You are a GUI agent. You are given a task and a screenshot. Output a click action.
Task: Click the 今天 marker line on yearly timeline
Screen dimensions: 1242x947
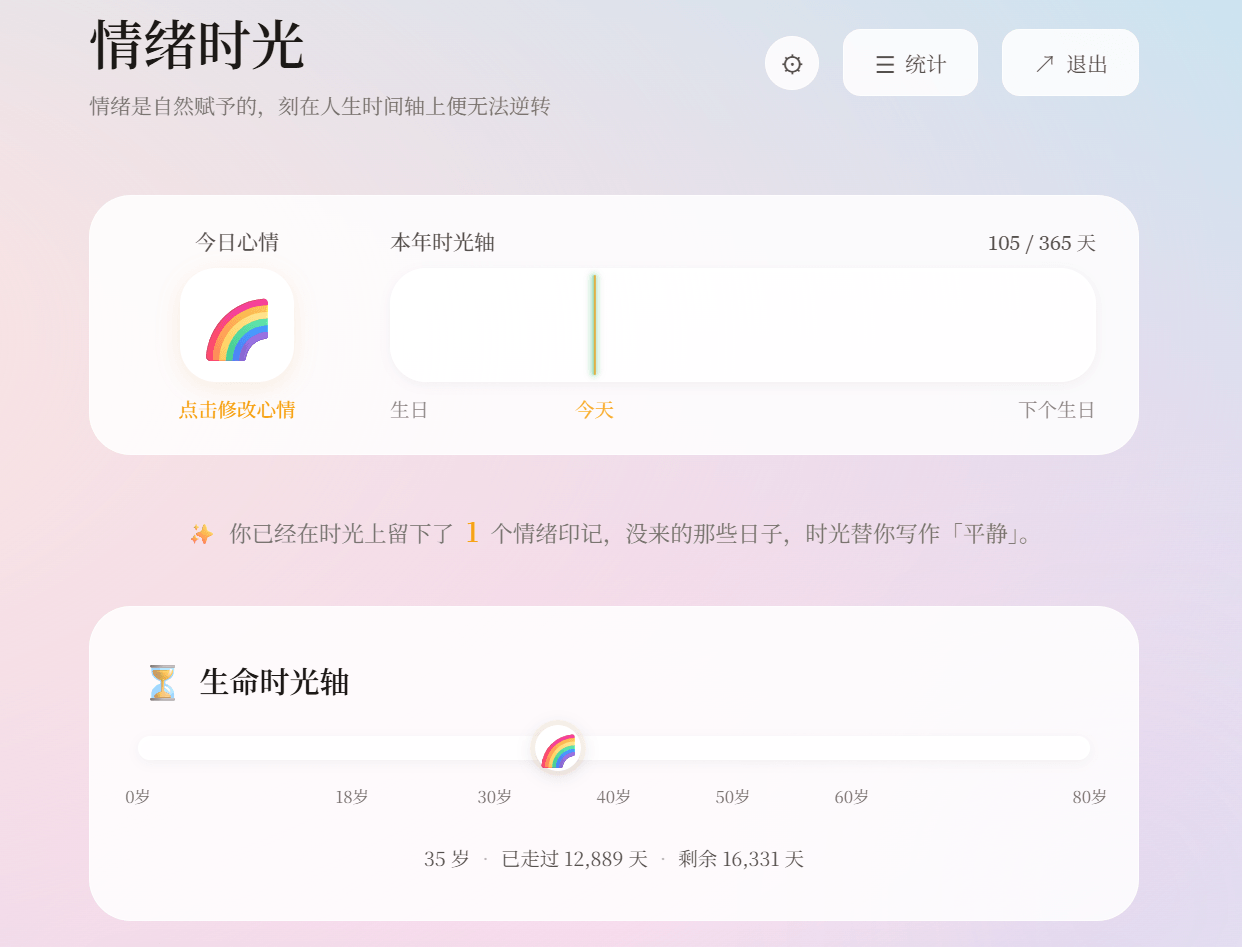(594, 325)
